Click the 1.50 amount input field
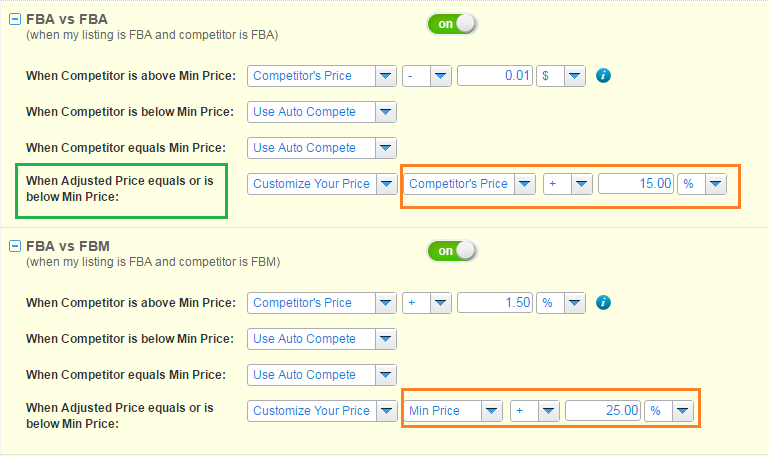Image resolution: width=769 pixels, height=456 pixels. point(495,302)
